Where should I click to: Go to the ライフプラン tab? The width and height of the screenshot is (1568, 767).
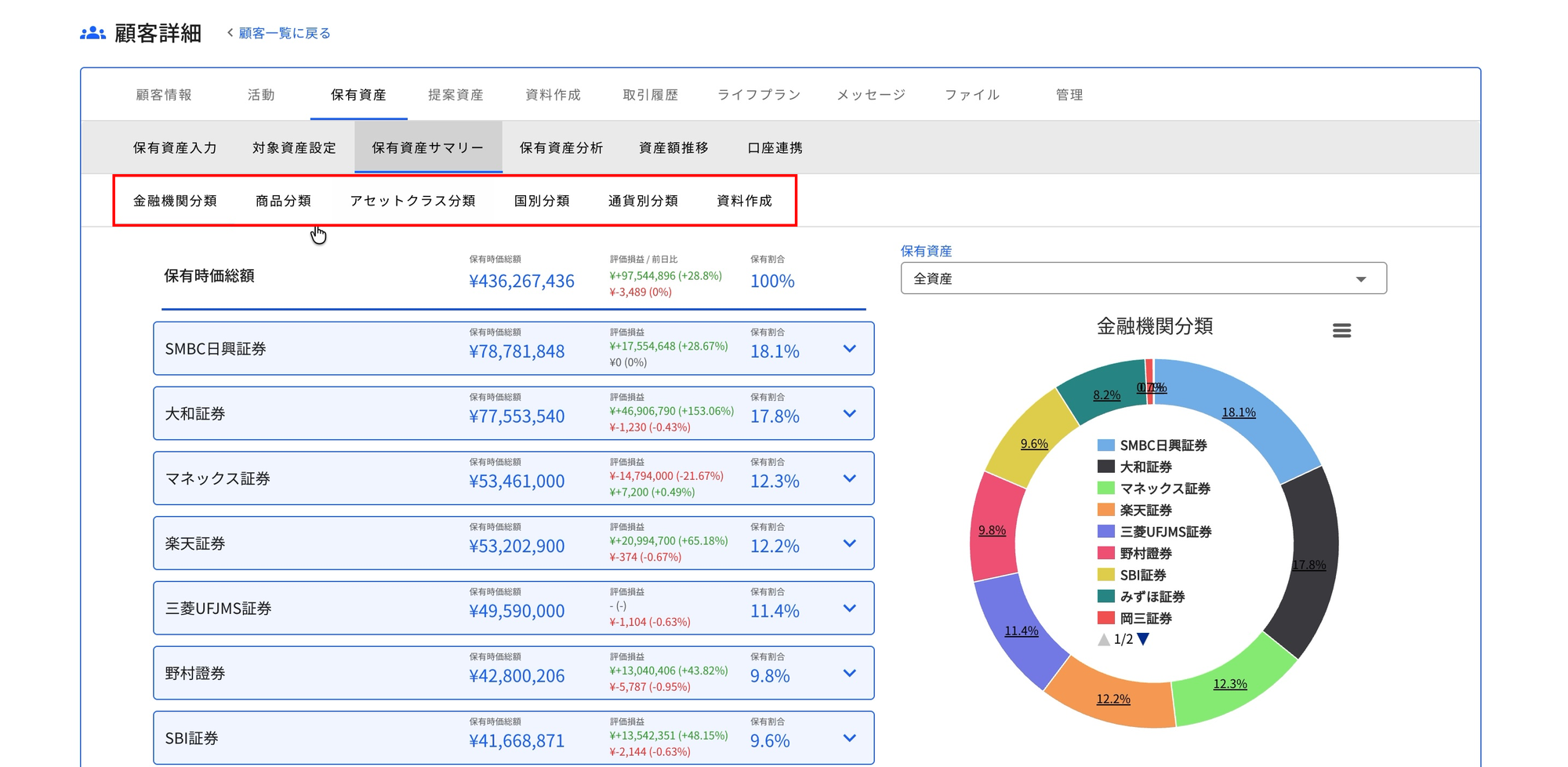click(759, 95)
